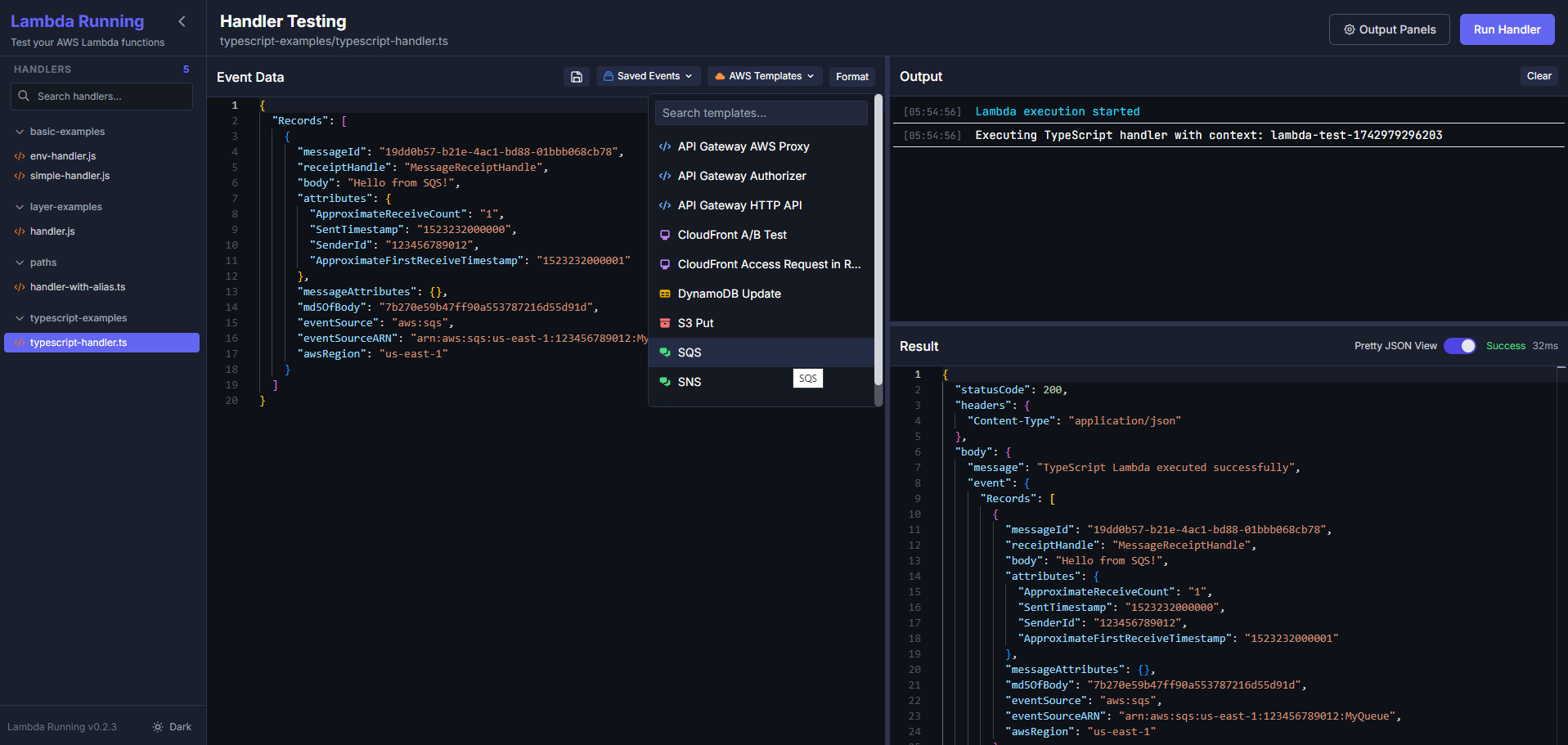The width and height of the screenshot is (1568, 745).
Task: Click the gear icon on Output Panels
Action: [1350, 29]
